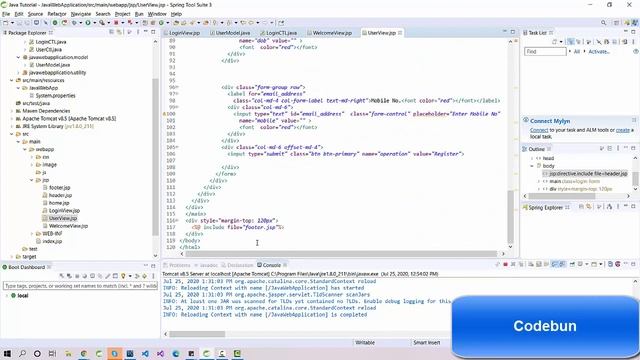Minimize the Package Explorer panel
640x360 pixels.
pyautogui.click(x=146, y=32)
